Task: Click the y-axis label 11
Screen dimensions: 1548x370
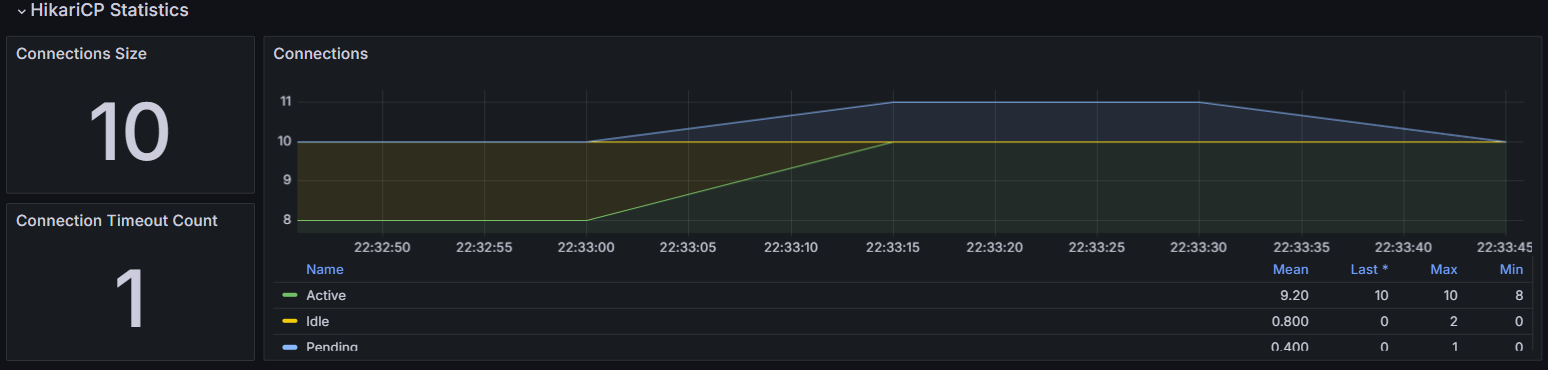Action: tap(285, 102)
